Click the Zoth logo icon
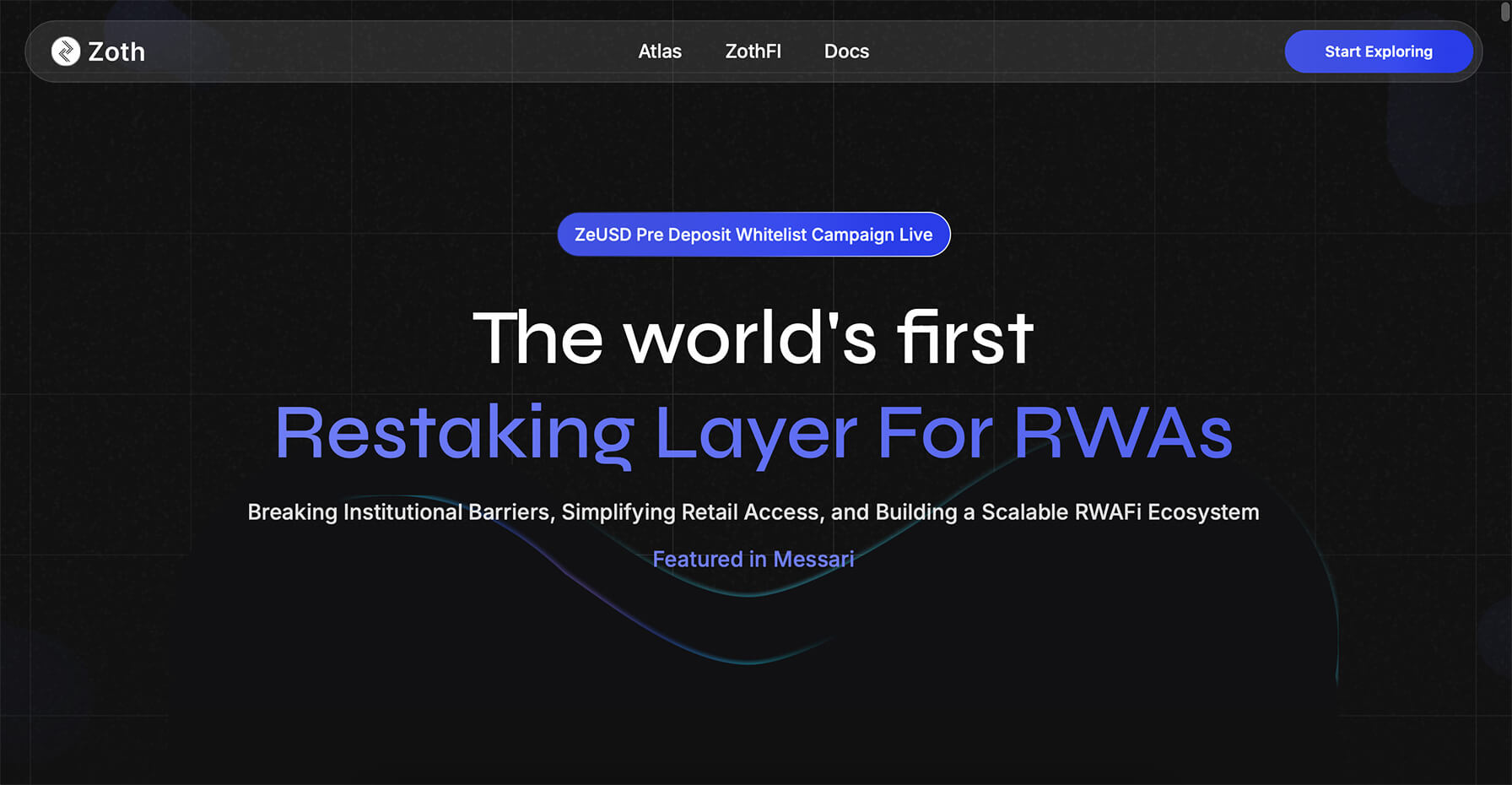 [x=66, y=51]
